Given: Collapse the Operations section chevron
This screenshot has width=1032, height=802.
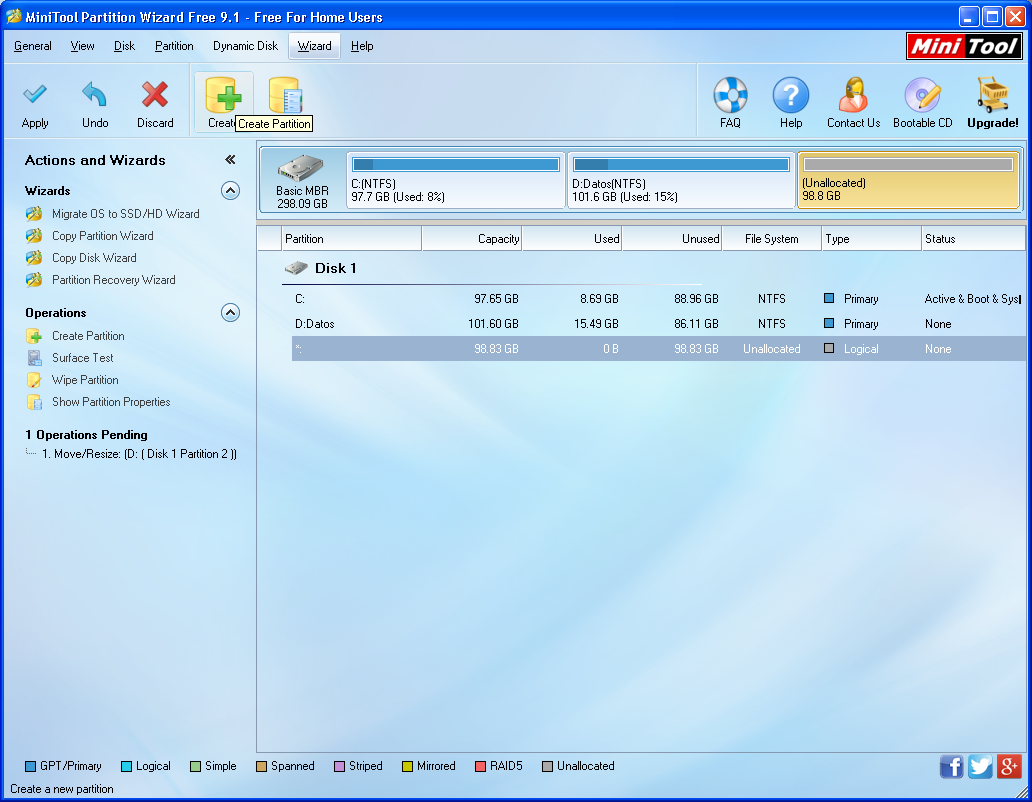Looking at the screenshot, I should (231, 312).
